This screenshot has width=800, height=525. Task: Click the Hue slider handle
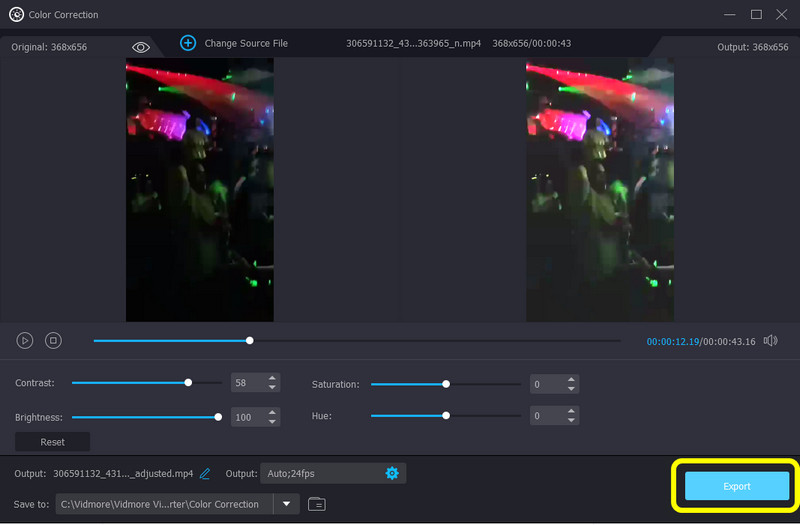[446, 416]
